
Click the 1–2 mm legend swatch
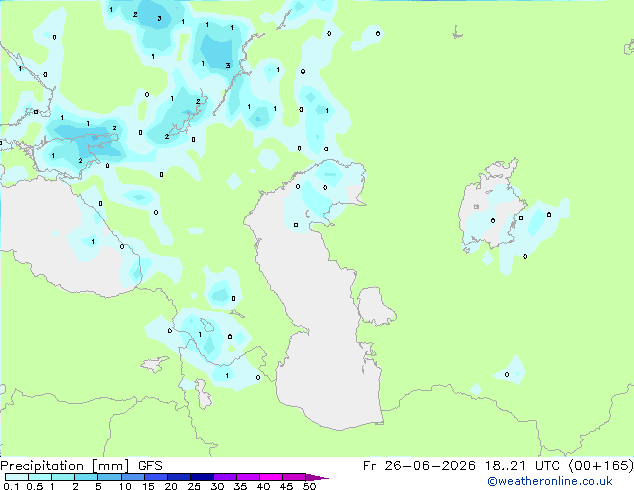63,477
